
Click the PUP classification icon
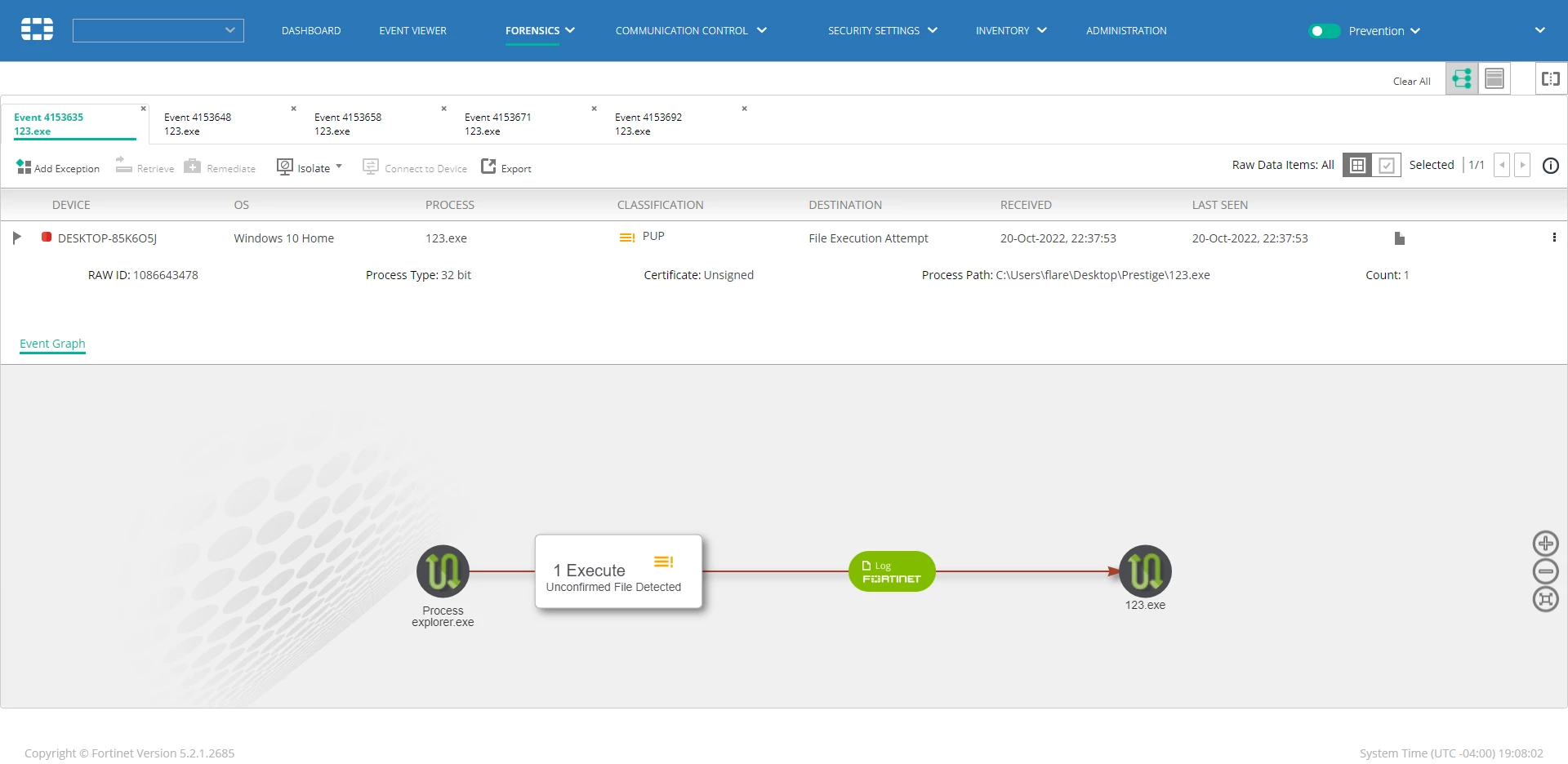627,238
